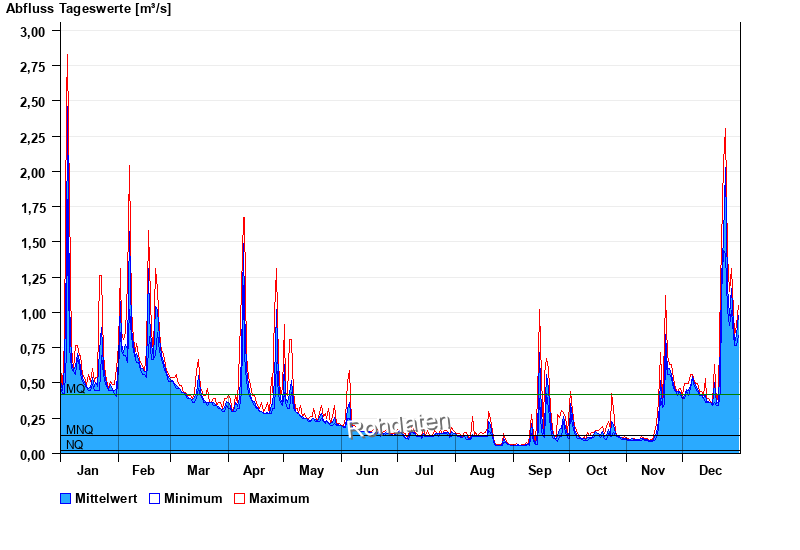
Task: Click the Aug month axis label
Action: coord(482,470)
